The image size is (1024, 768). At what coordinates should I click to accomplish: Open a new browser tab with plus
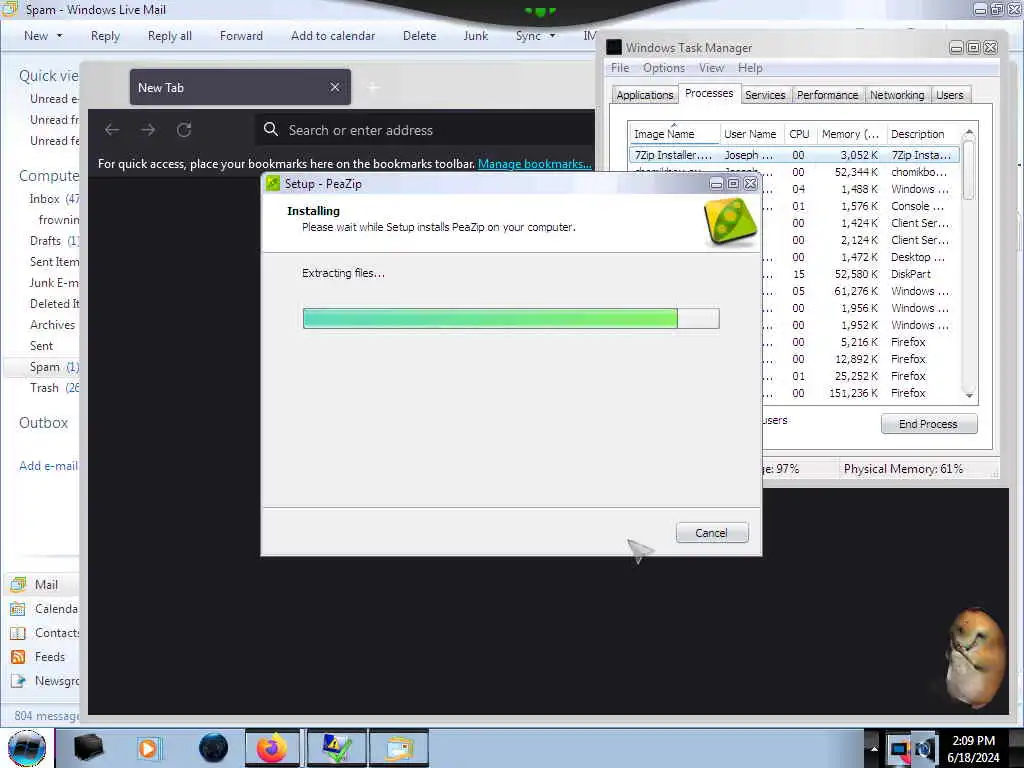pos(373,87)
